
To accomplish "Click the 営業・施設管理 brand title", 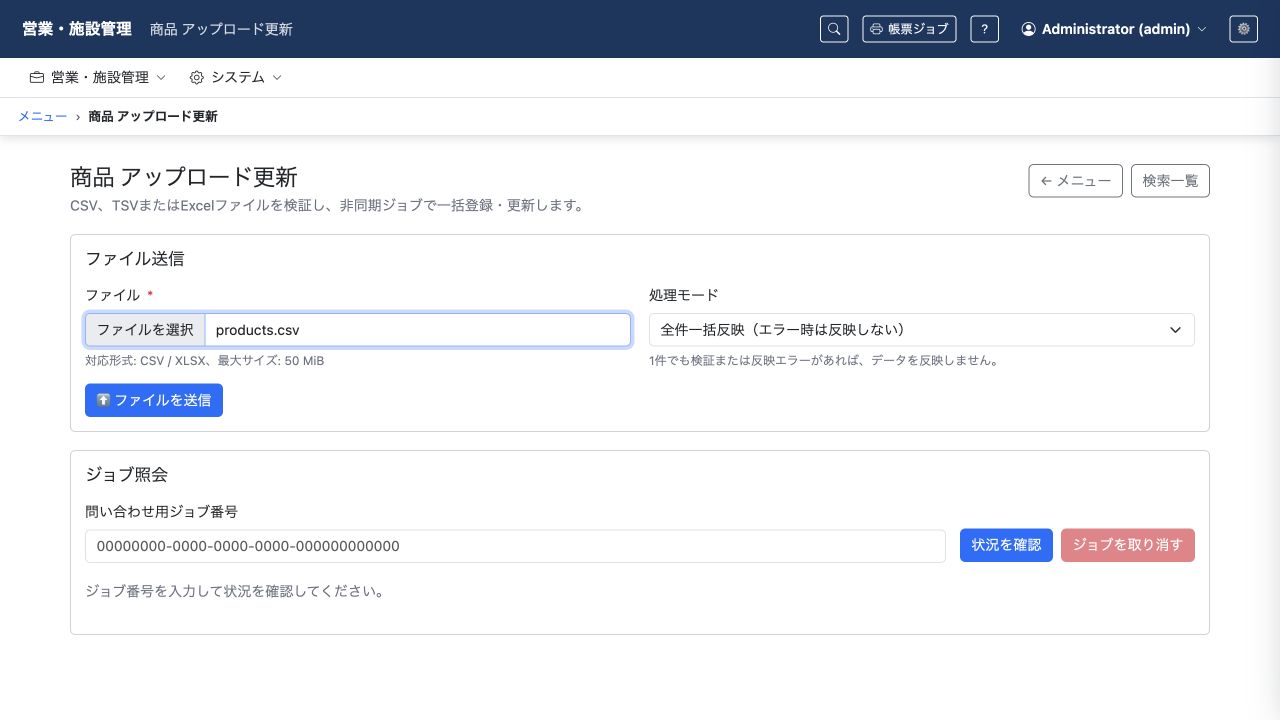I will coord(77,29).
